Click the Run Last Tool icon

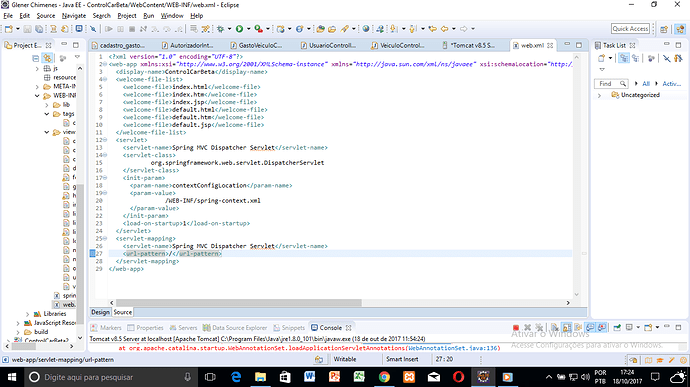coord(259,29)
